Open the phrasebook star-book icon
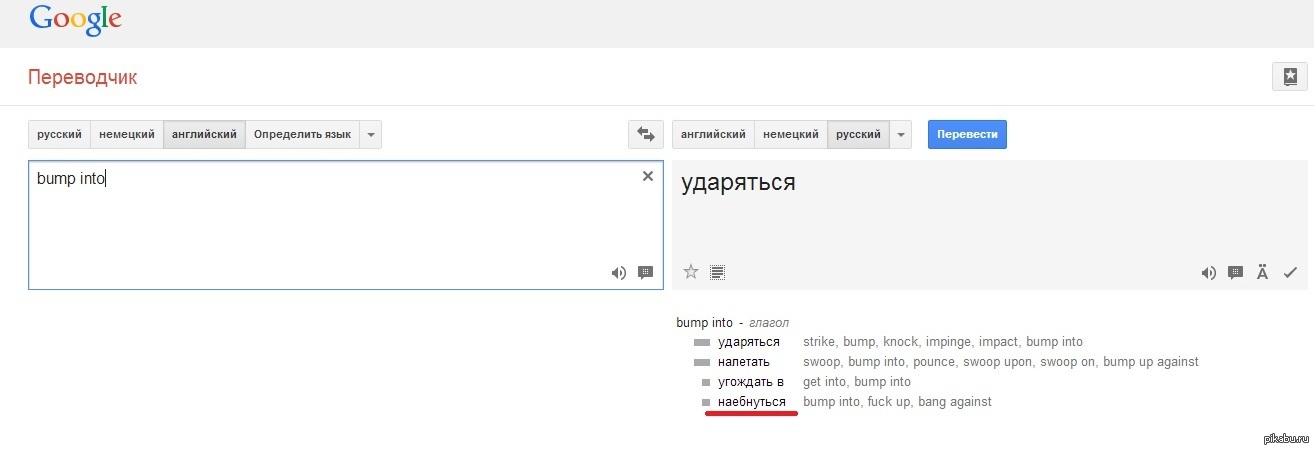The height and width of the screenshot is (450, 1314). tap(1289, 77)
